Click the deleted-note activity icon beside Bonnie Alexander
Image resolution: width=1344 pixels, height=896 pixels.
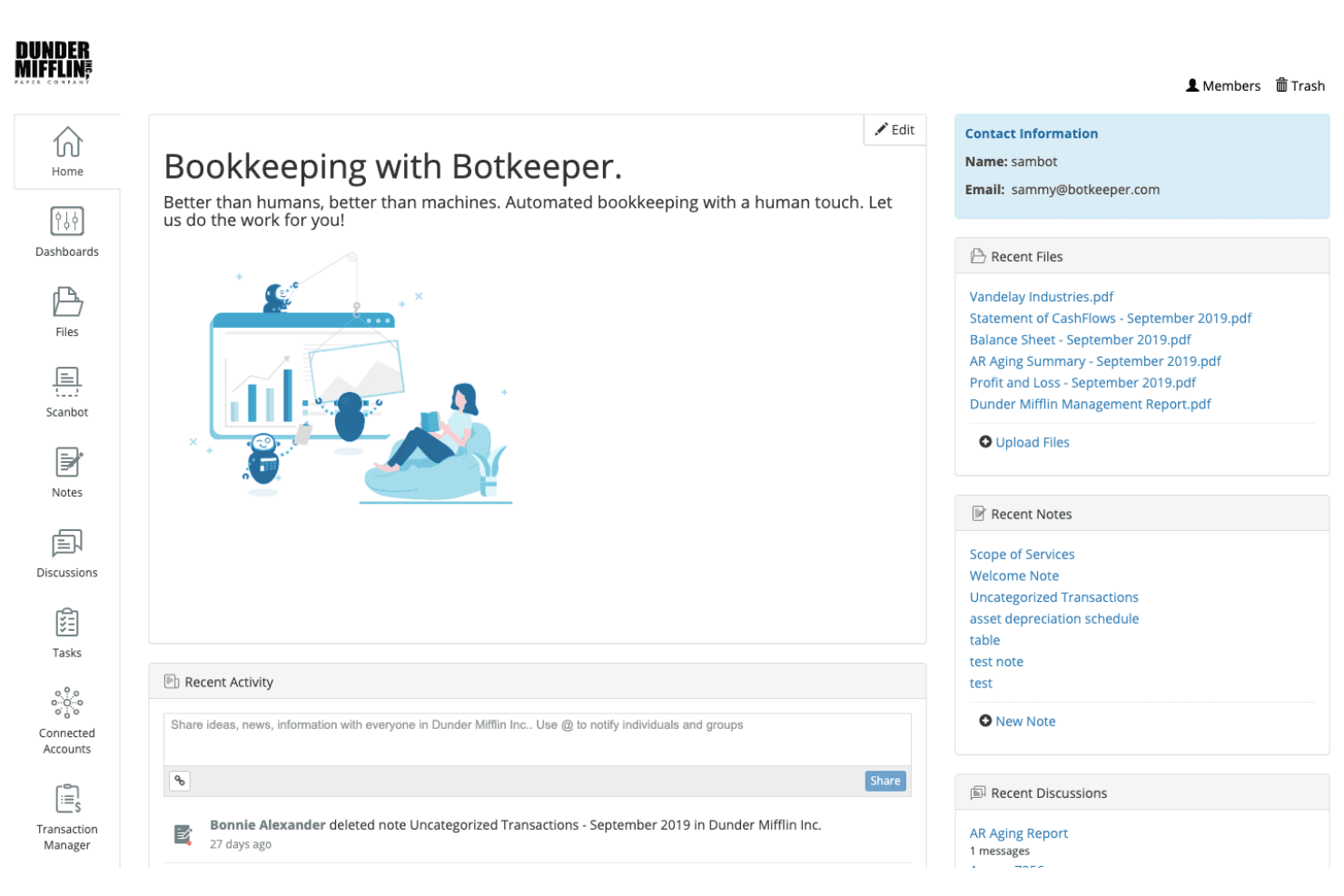(x=183, y=834)
